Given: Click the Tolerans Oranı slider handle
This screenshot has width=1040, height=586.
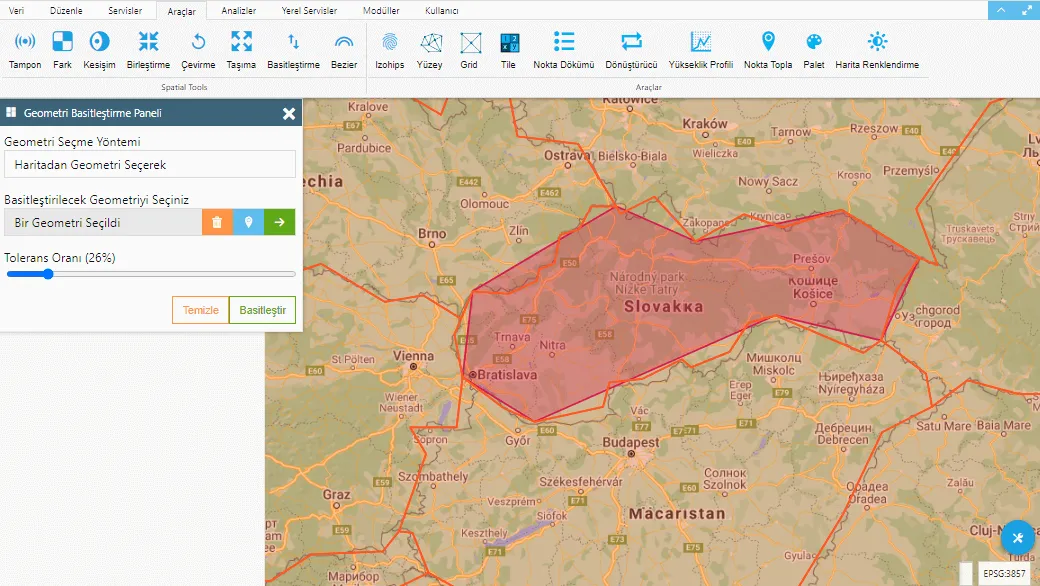Looking at the screenshot, I should click(x=48, y=274).
